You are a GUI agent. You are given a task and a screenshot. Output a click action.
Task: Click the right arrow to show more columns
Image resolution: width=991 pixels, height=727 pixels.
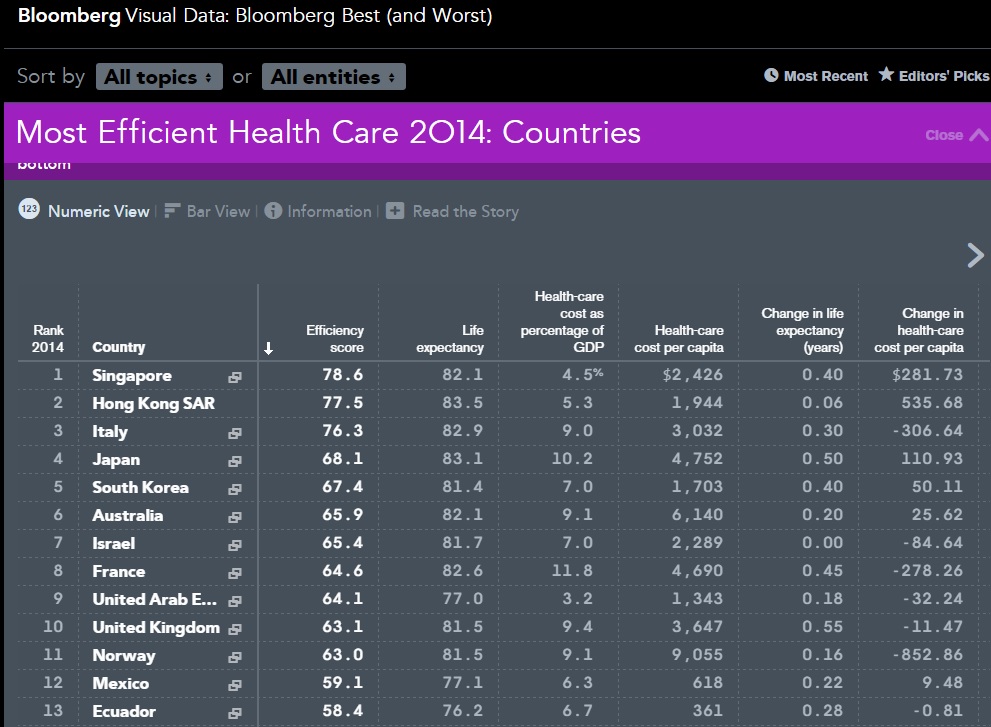pos(975,255)
